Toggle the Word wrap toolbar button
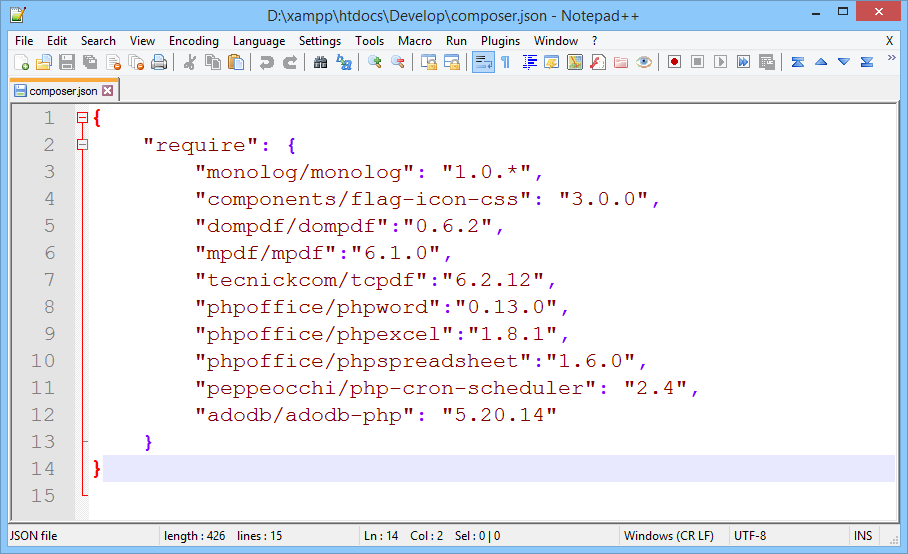The width and height of the screenshot is (908, 554). pyautogui.click(x=483, y=62)
